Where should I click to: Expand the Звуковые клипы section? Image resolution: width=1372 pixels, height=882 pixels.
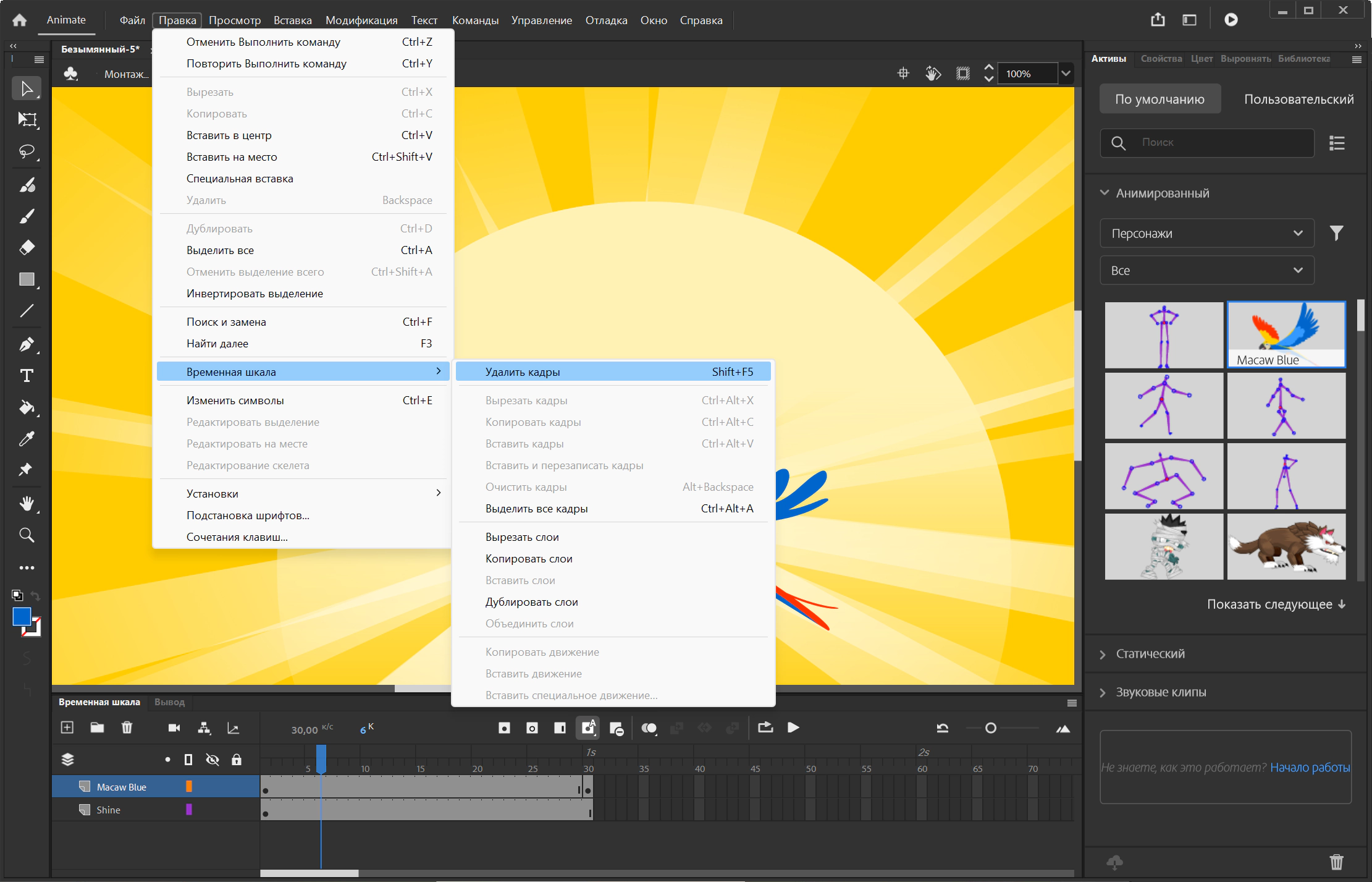(x=1103, y=692)
